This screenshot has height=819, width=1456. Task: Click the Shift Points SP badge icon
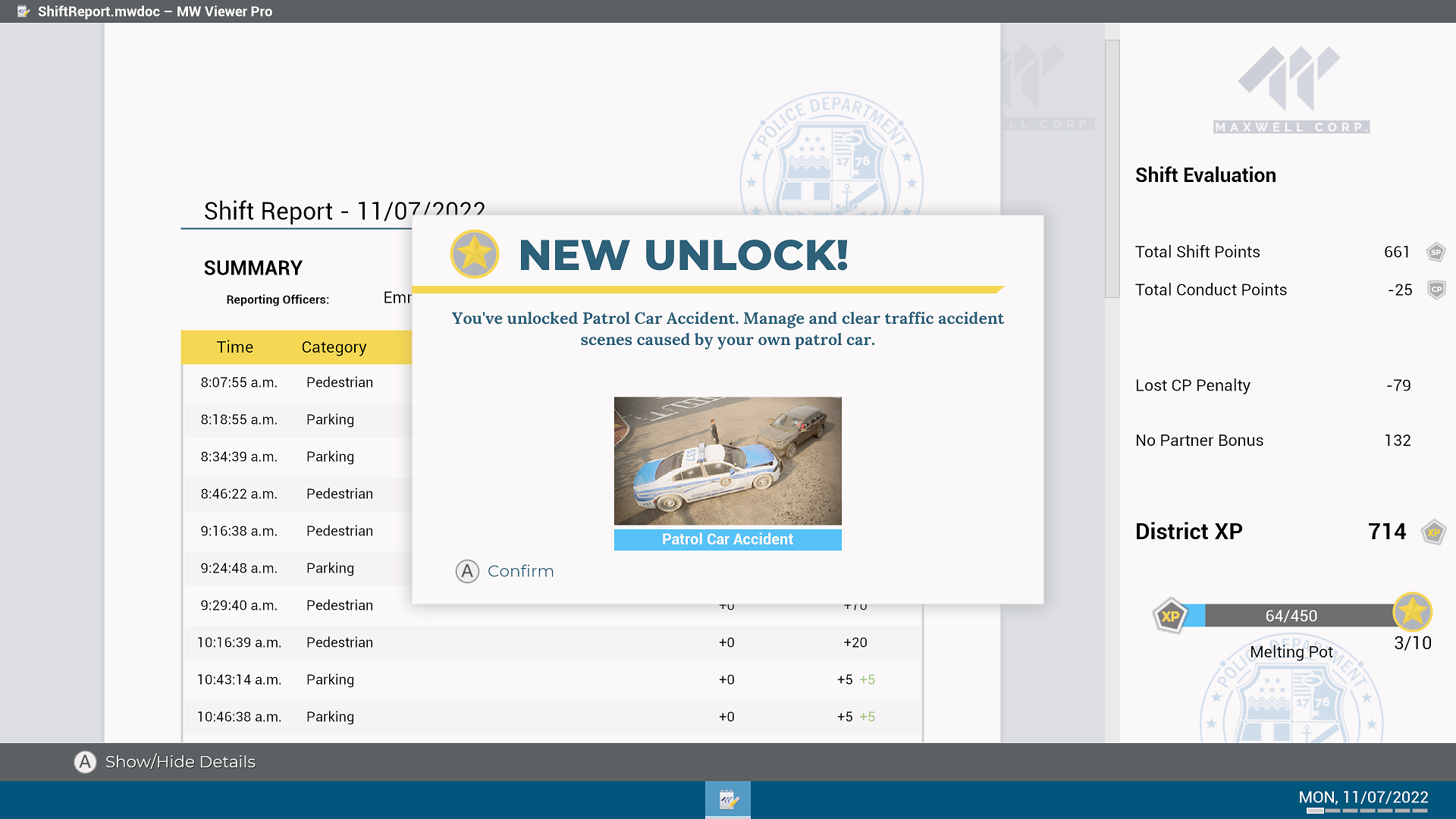tap(1435, 253)
